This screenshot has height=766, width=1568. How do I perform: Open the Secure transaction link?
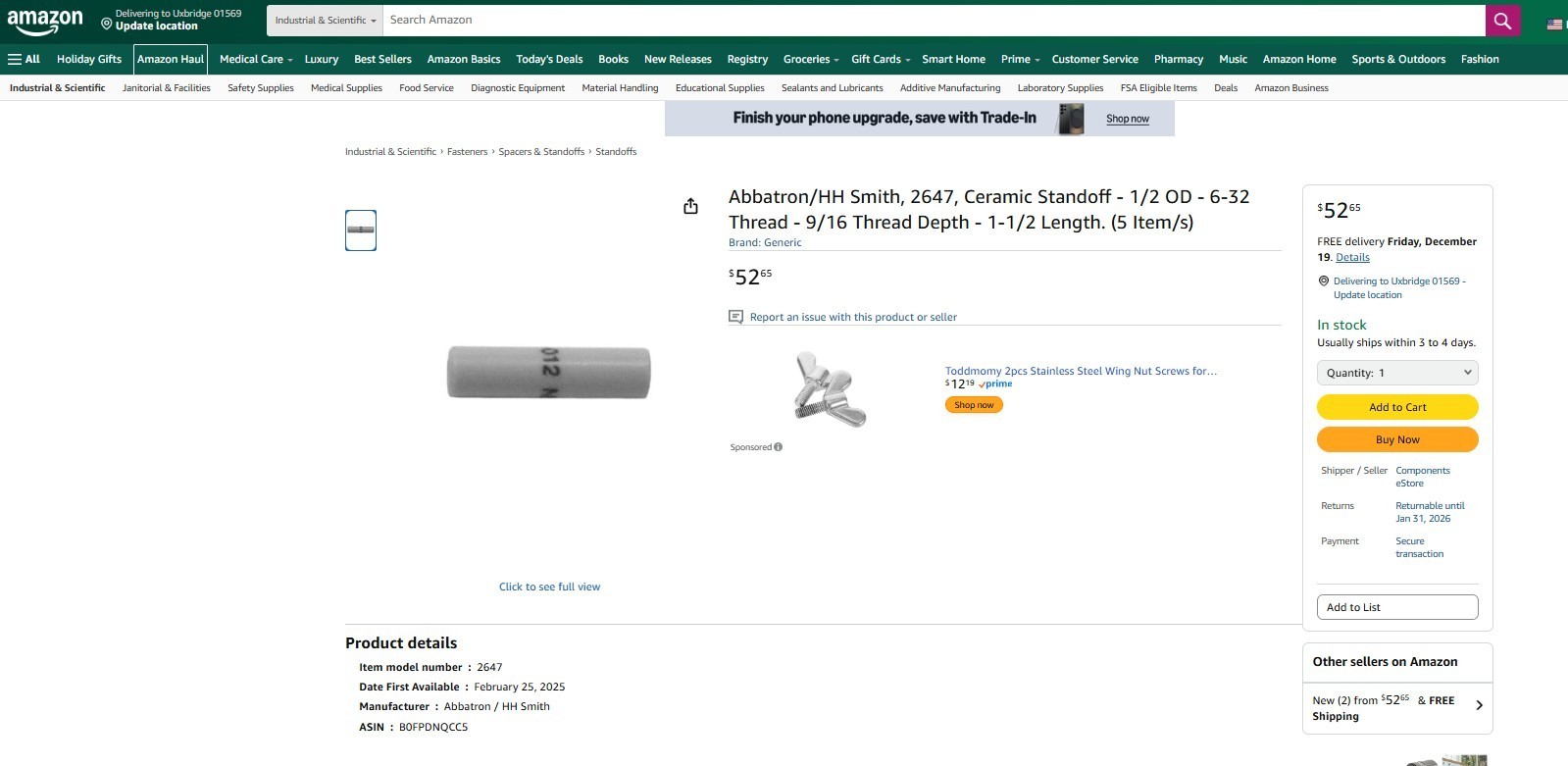click(1419, 547)
